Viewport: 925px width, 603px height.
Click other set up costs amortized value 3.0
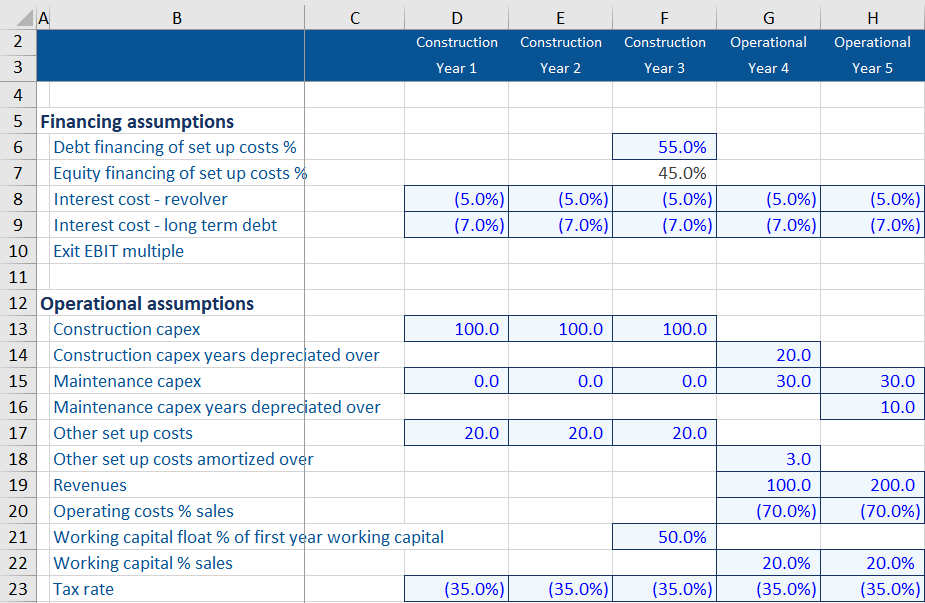click(x=768, y=459)
